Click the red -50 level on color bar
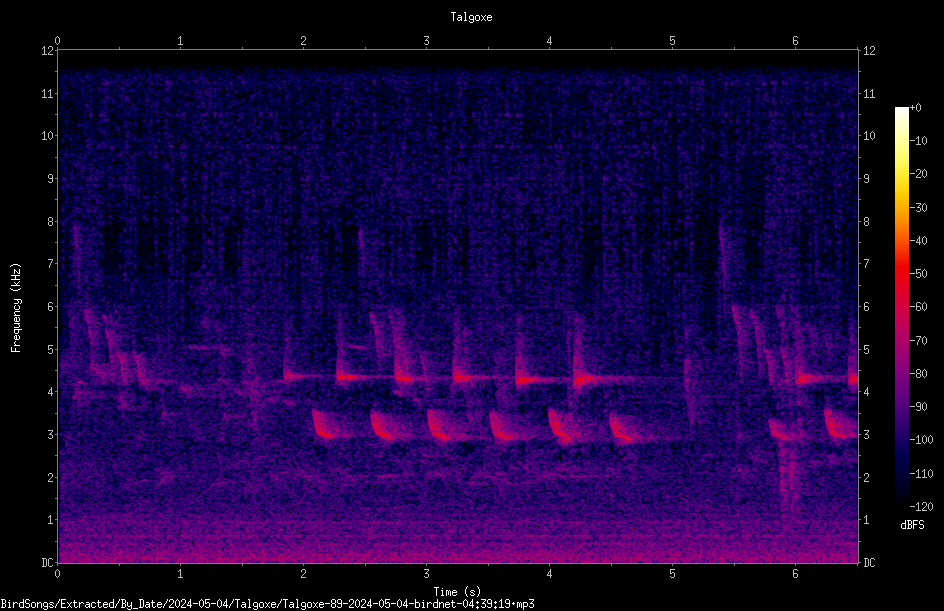This screenshot has height=611, width=944. tap(902, 273)
